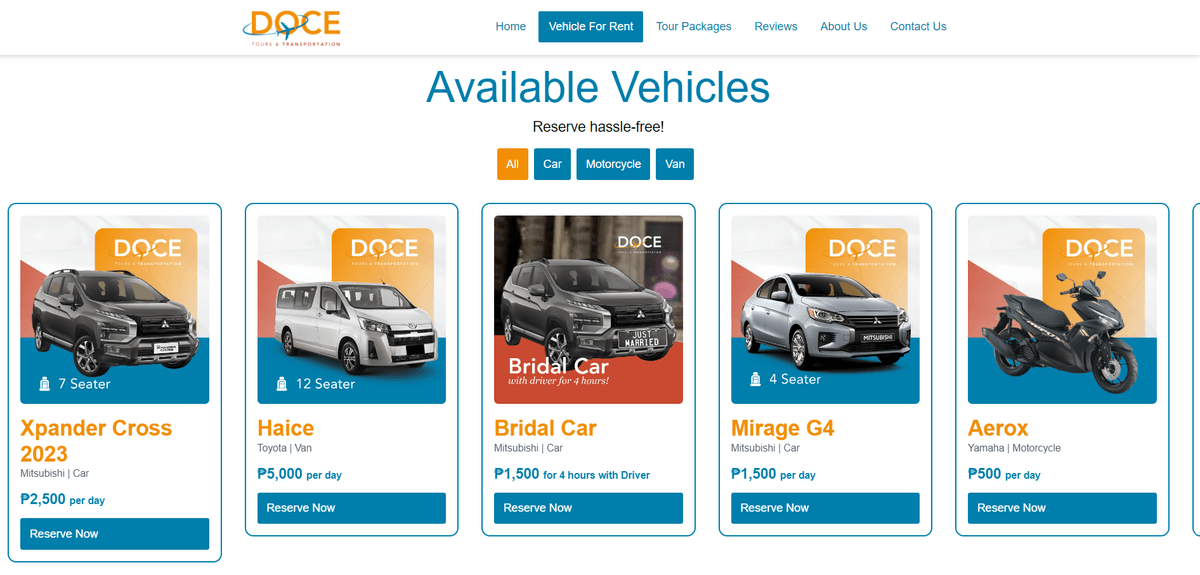Screen dimensions: 1200x575
Task: Click the 4 Seater seat icon
Action: click(x=755, y=379)
